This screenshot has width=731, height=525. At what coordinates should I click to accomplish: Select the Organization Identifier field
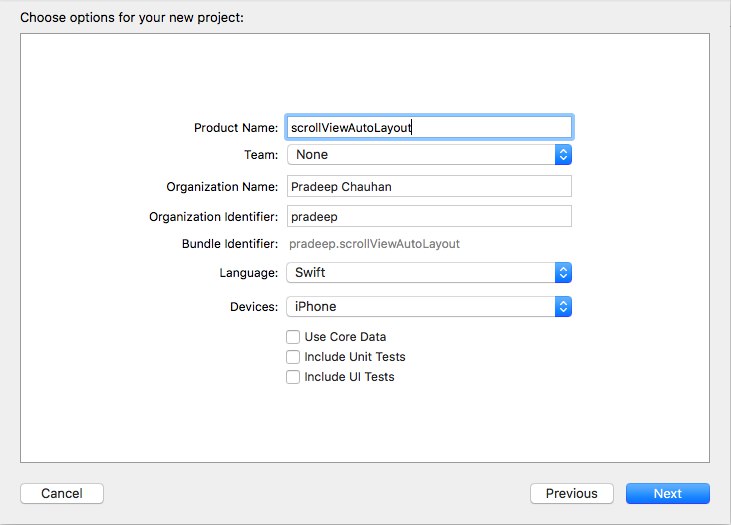[x=429, y=216]
